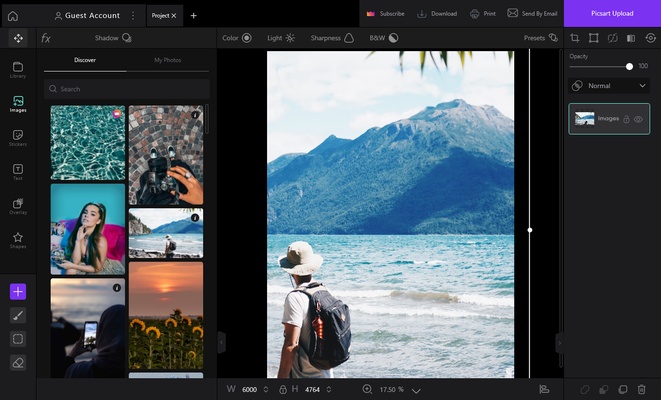Open Presets panel
Image resolution: width=661 pixels, height=400 pixels.
[541, 38]
